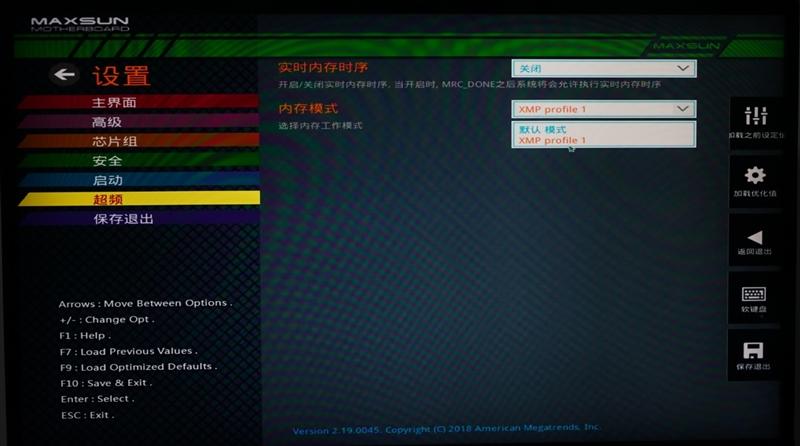This screenshot has width=800, height=446.
Task: Click the F9 : Load Optimized Defaults hint
Action: point(138,367)
